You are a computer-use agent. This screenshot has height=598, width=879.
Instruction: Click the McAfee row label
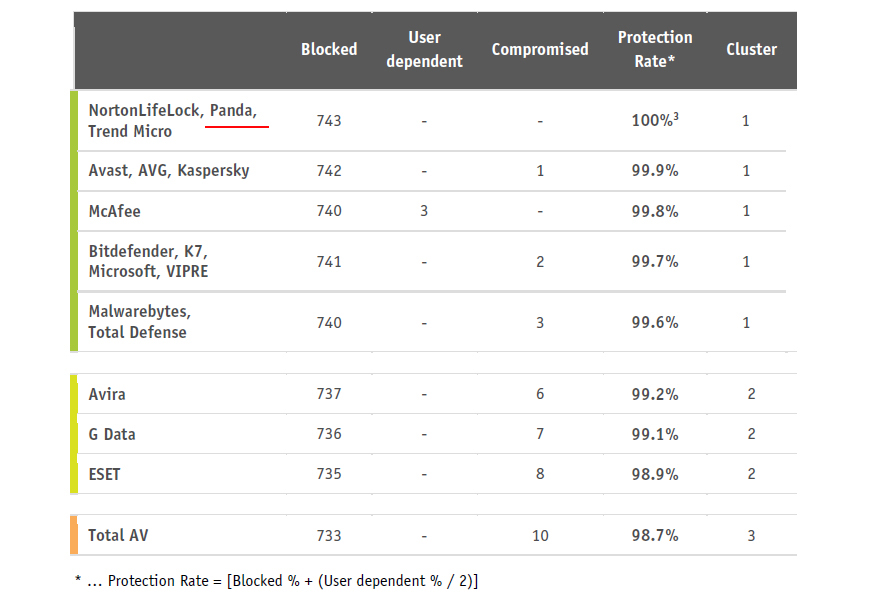click(114, 211)
